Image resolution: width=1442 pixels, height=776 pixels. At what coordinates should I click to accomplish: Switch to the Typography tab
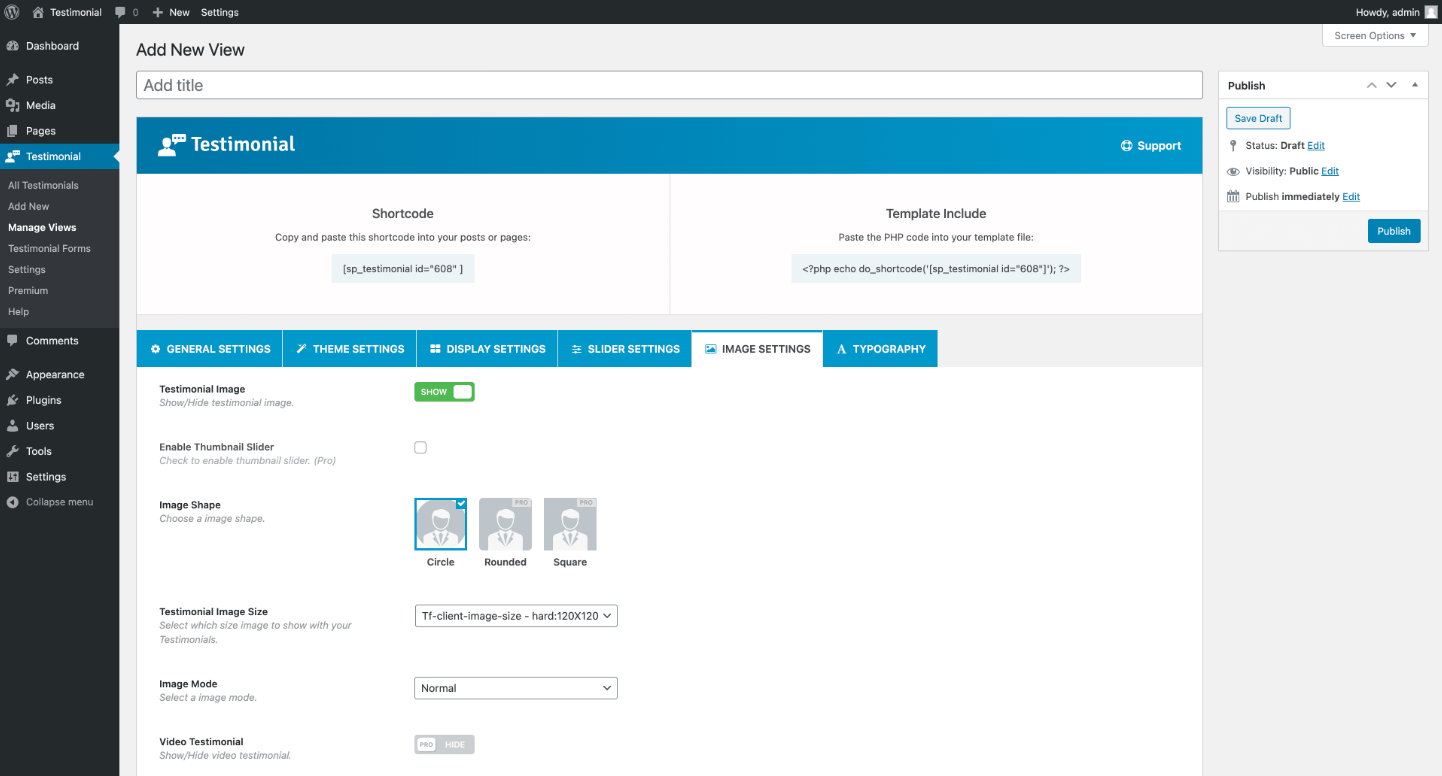[880, 349]
